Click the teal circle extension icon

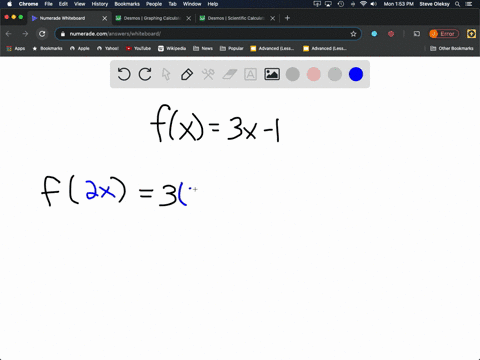point(374,34)
